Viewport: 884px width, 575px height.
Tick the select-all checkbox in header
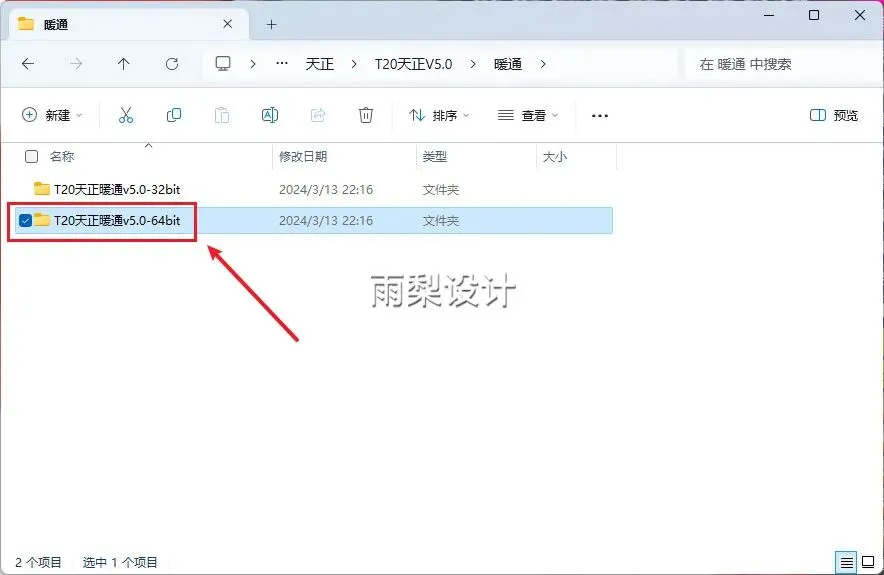pos(32,156)
